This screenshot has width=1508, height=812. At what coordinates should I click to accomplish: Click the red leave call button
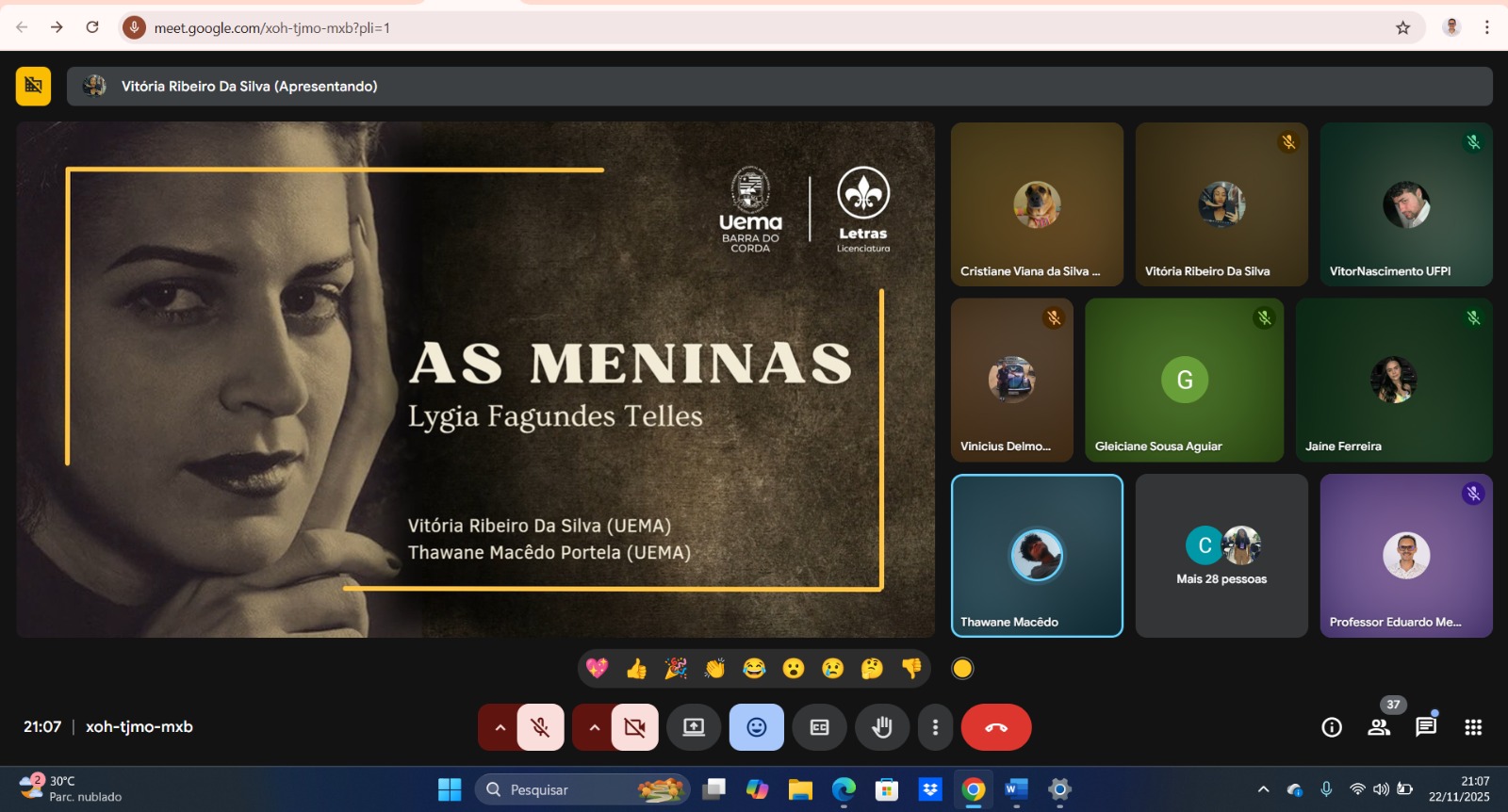(996, 727)
